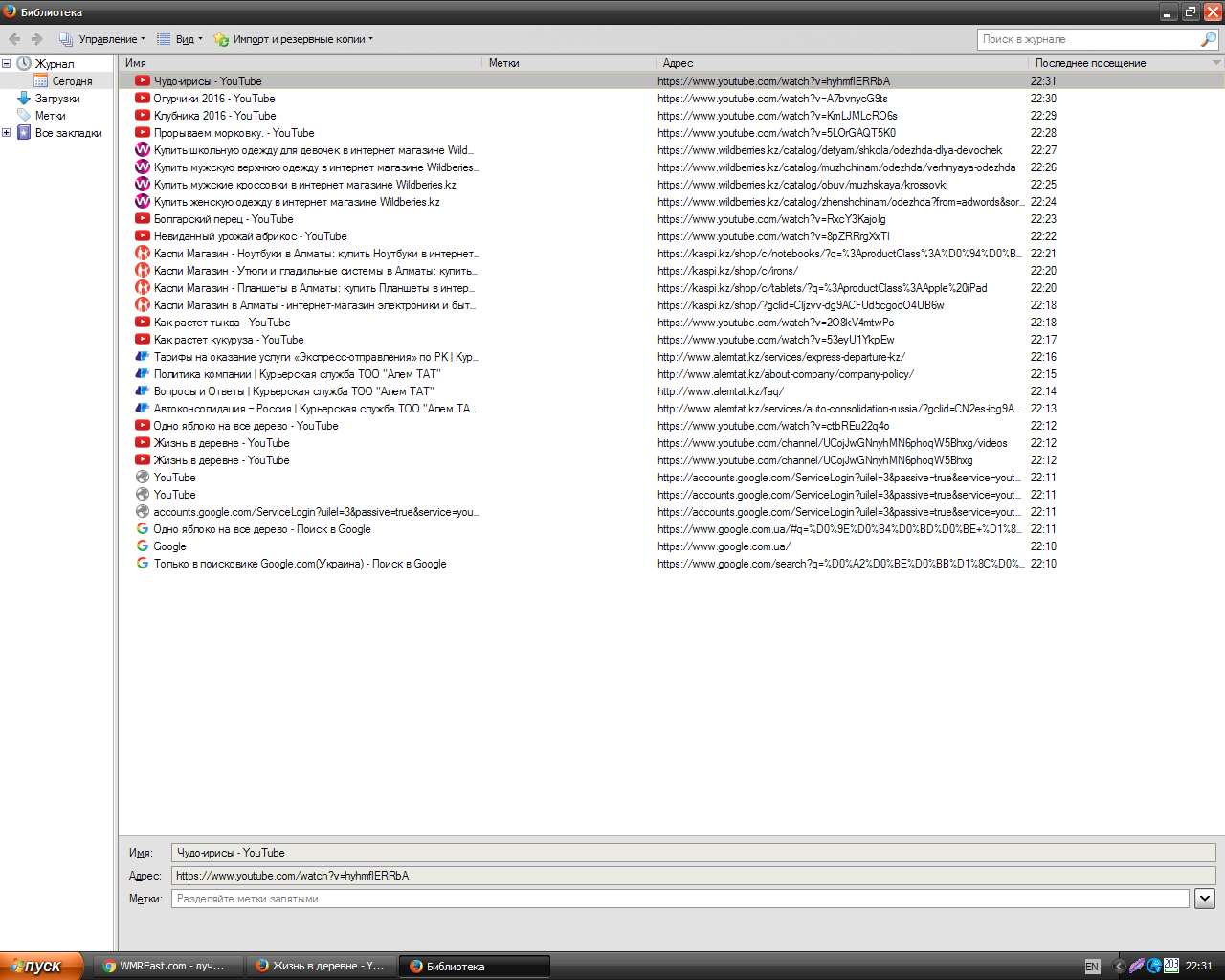This screenshot has height=980, width=1225.
Task: Select Болгарский перец - YouTube entry
Action: [x=672, y=219]
